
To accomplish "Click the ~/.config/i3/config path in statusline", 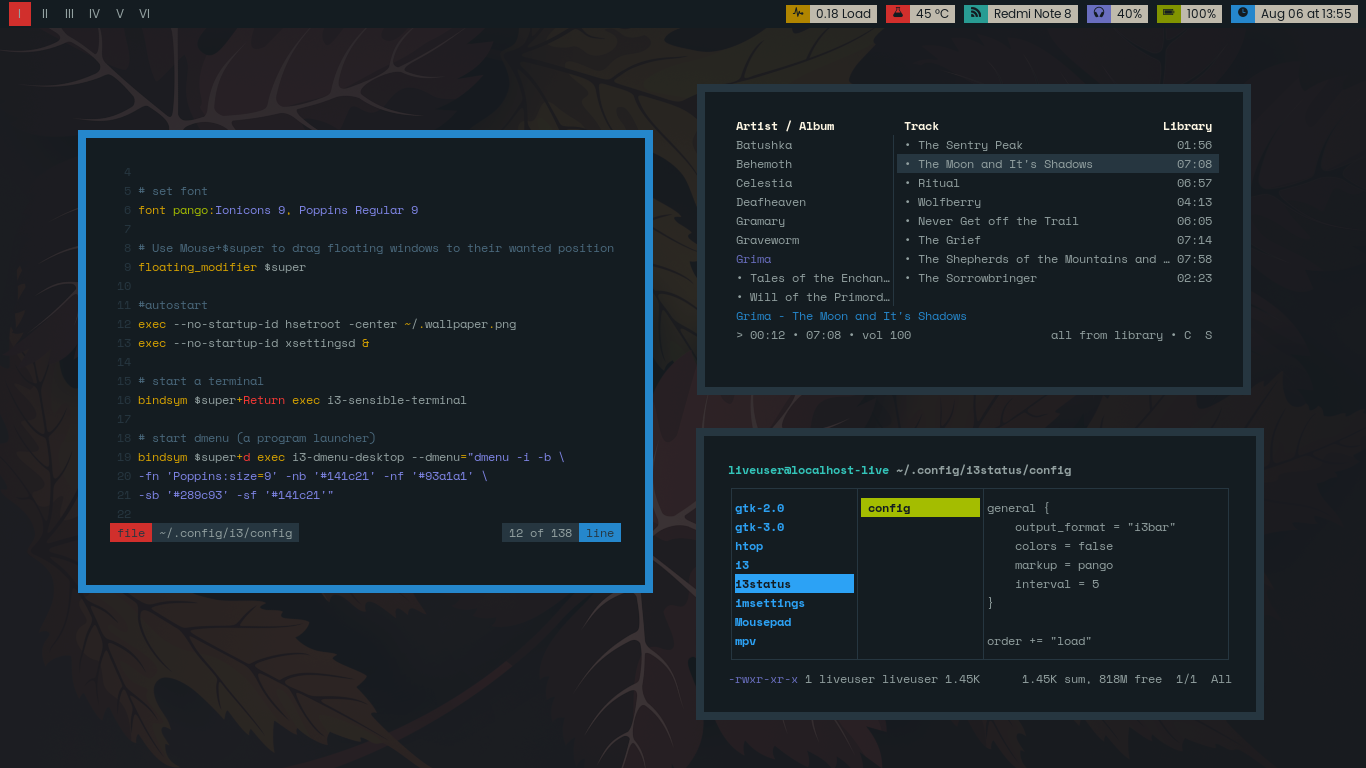I will click(x=225, y=533).
